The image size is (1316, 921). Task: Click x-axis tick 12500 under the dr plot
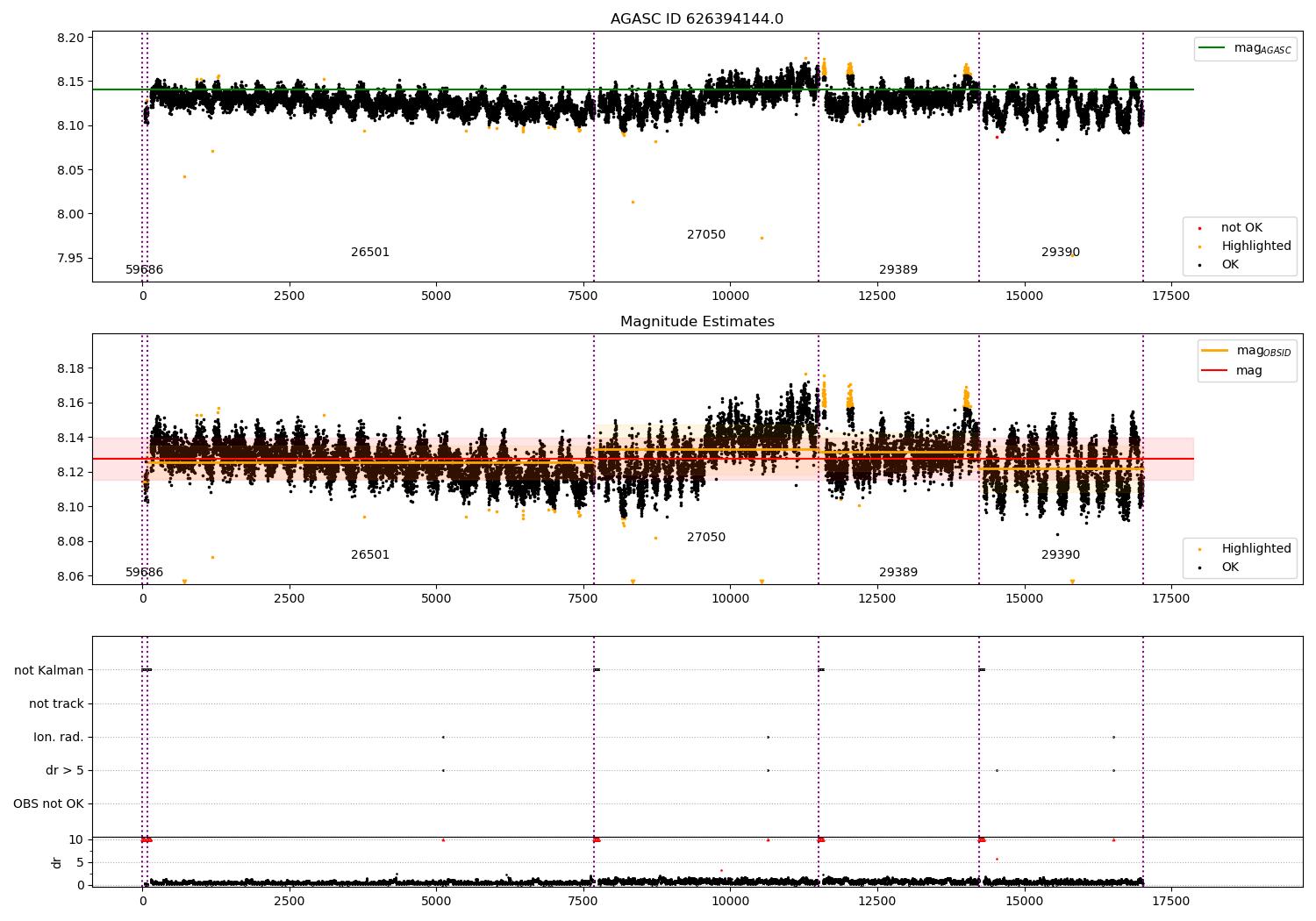pos(876,901)
